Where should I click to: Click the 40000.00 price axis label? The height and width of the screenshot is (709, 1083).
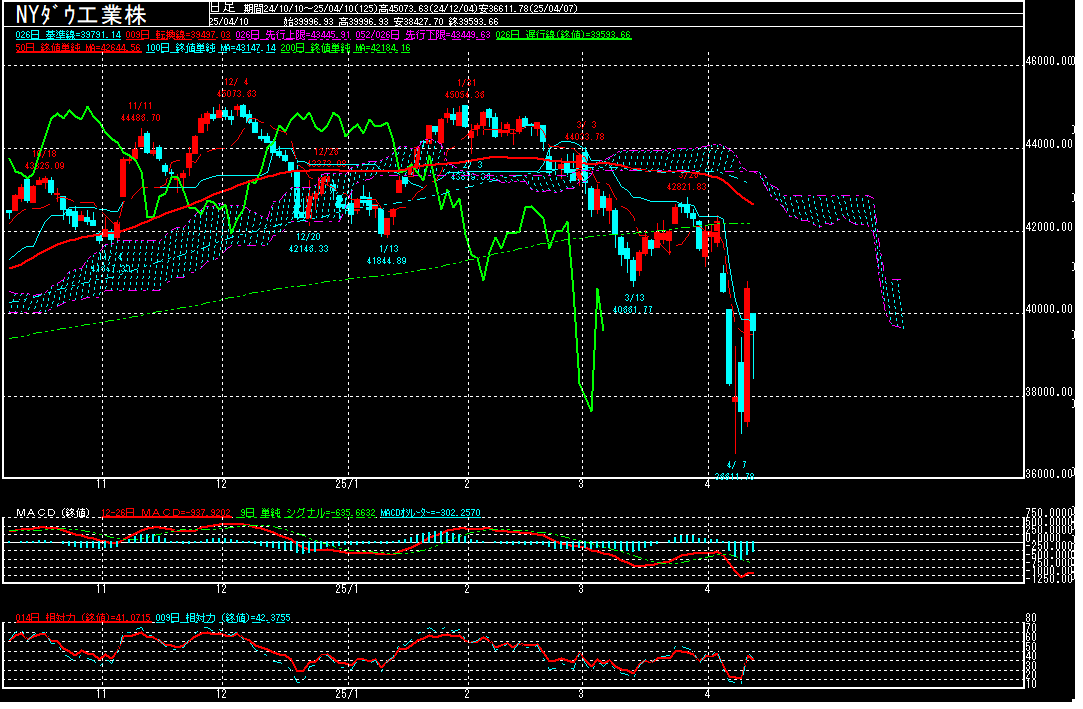point(1050,309)
